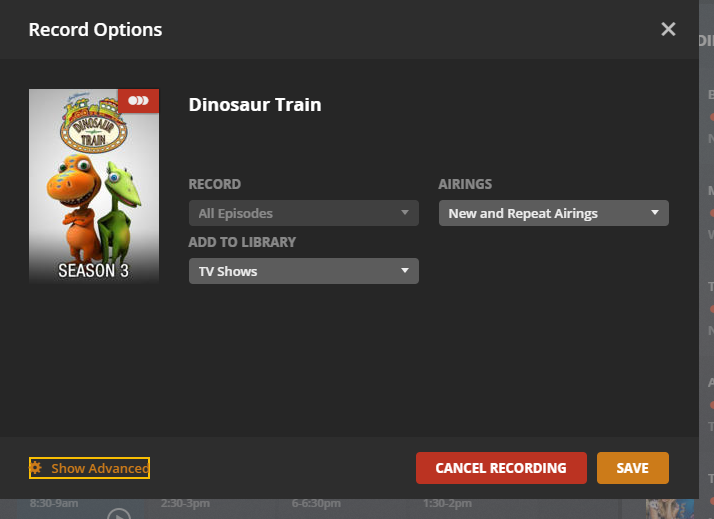Click the Record Options heading
Image resolution: width=714 pixels, height=519 pixels.
tap(95, 30)
